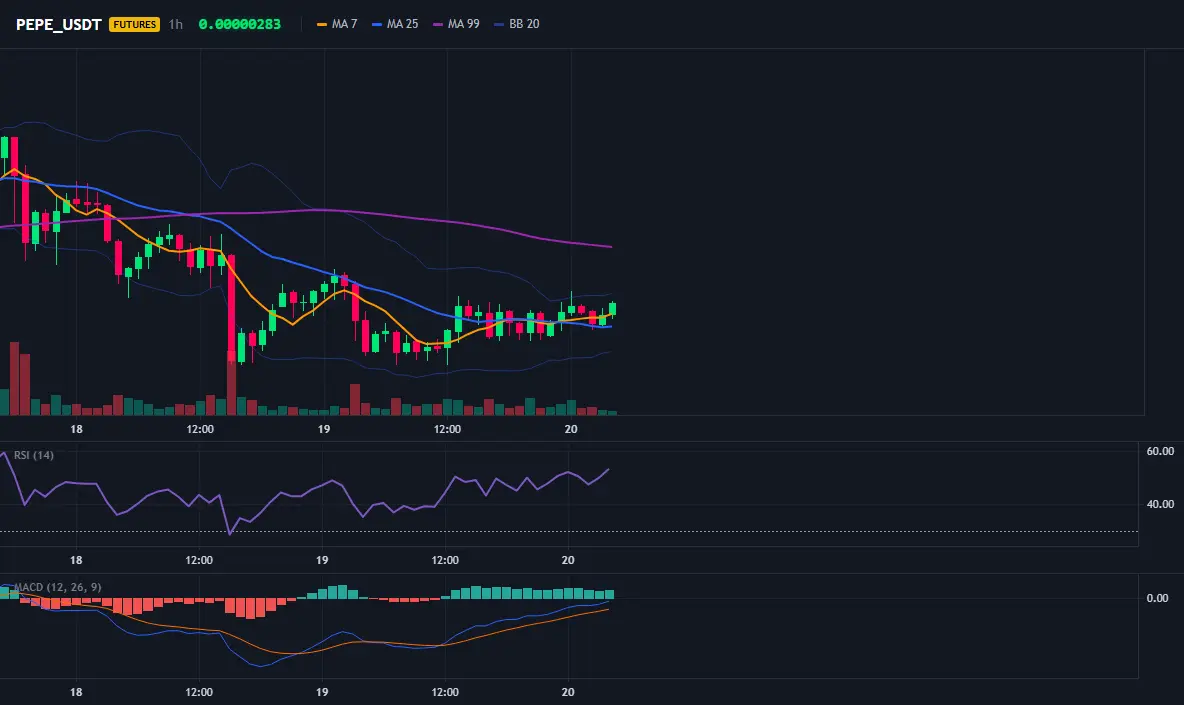Click the PEPE_USDT symbol title
The width and height of the screenshot is (1184, 705).
pyautogui.click(x=58, y=24)
